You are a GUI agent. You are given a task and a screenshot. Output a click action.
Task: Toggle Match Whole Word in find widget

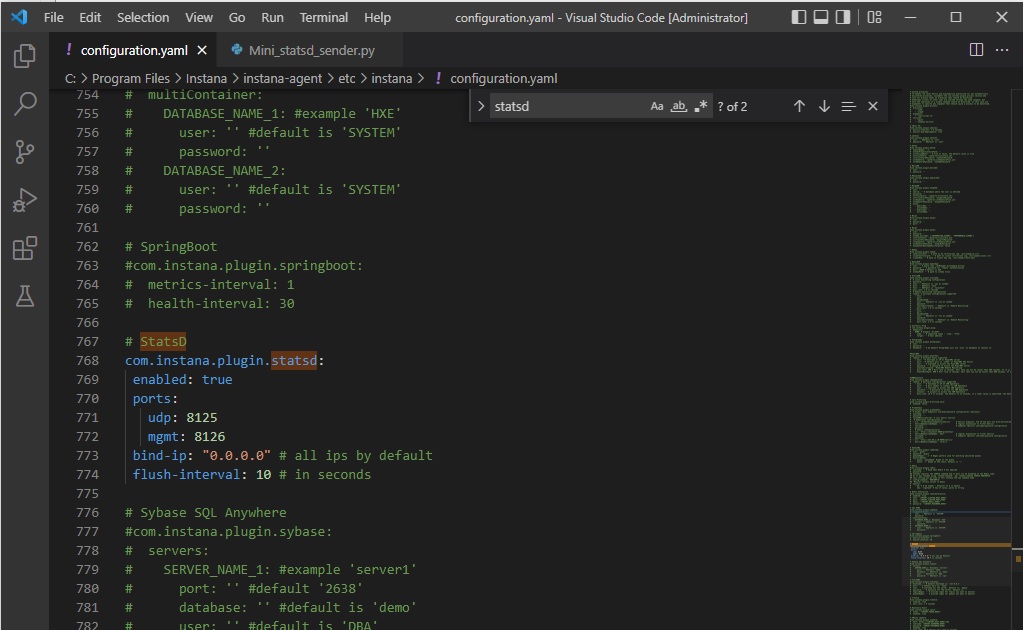pyautogui.click(x=679, y=106)
